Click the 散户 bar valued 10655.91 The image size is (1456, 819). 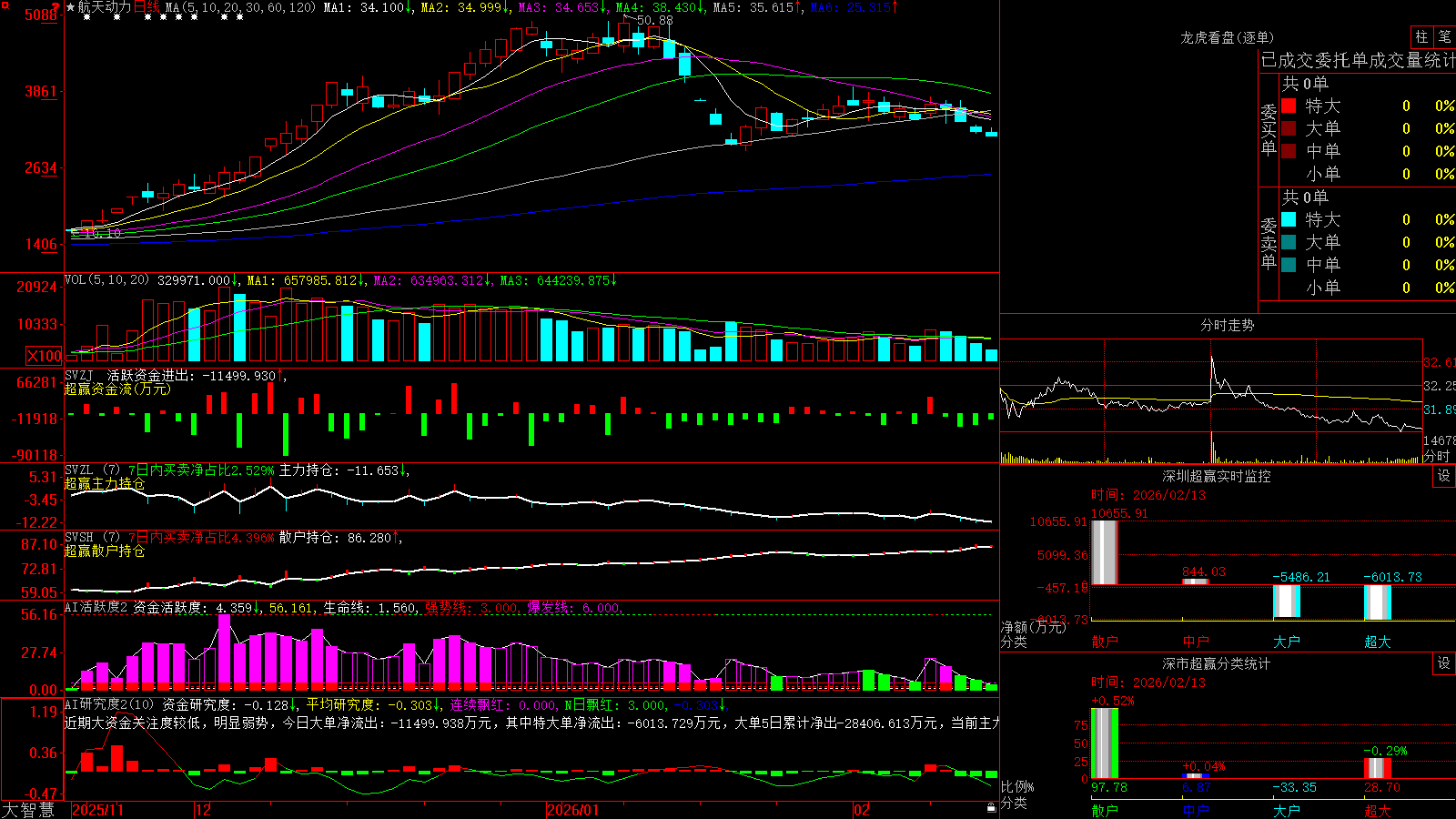coord(1105,552)
